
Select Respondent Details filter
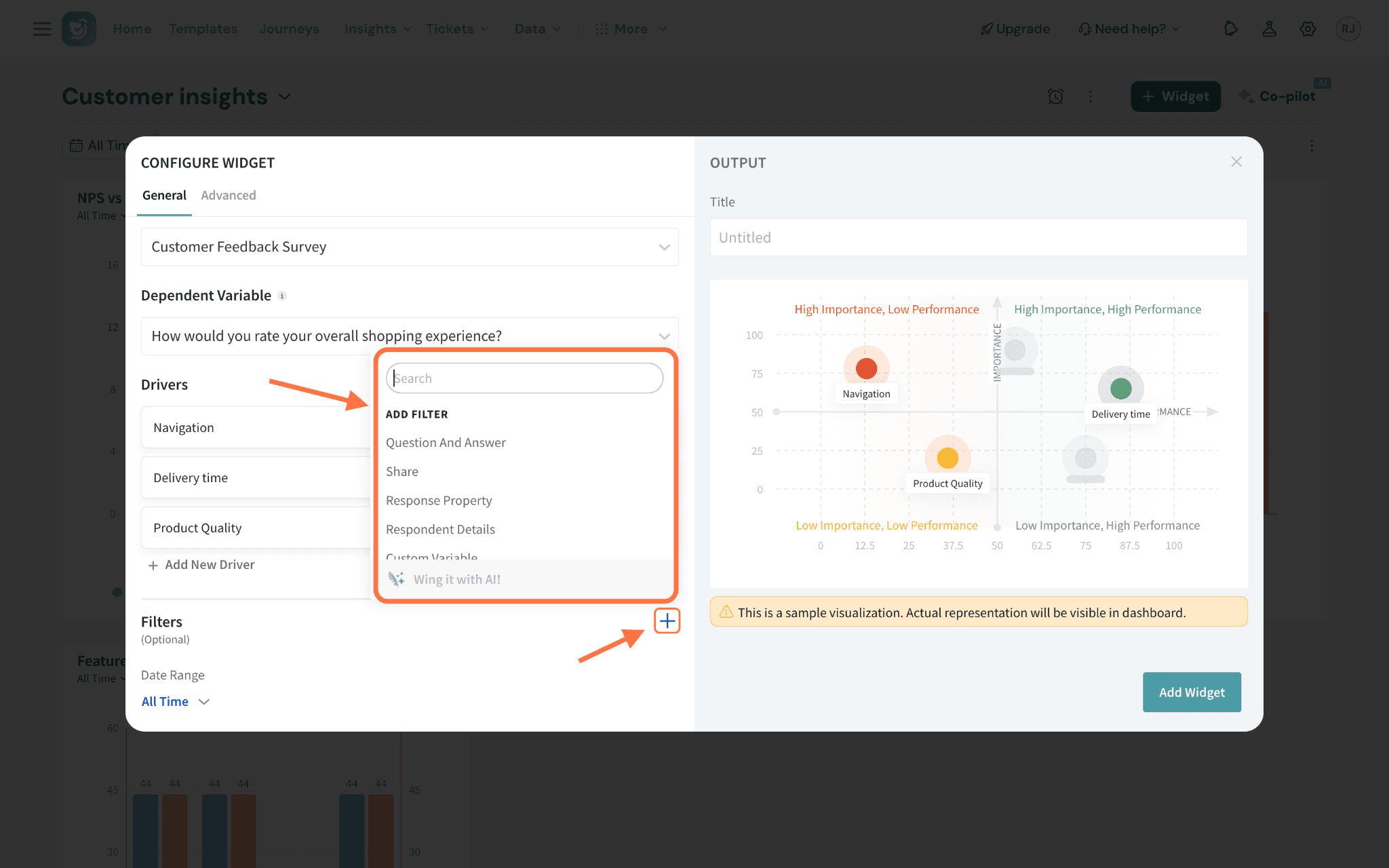point(440,529)
